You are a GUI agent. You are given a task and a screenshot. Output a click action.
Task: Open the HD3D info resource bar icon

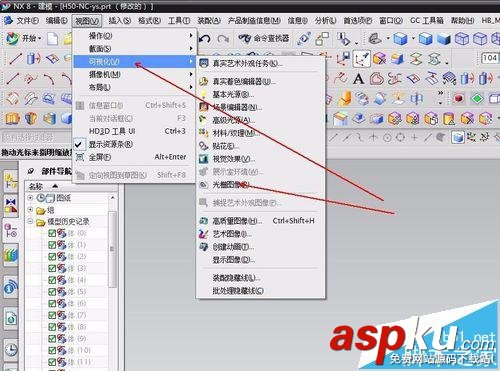click(x=11, y=286)
